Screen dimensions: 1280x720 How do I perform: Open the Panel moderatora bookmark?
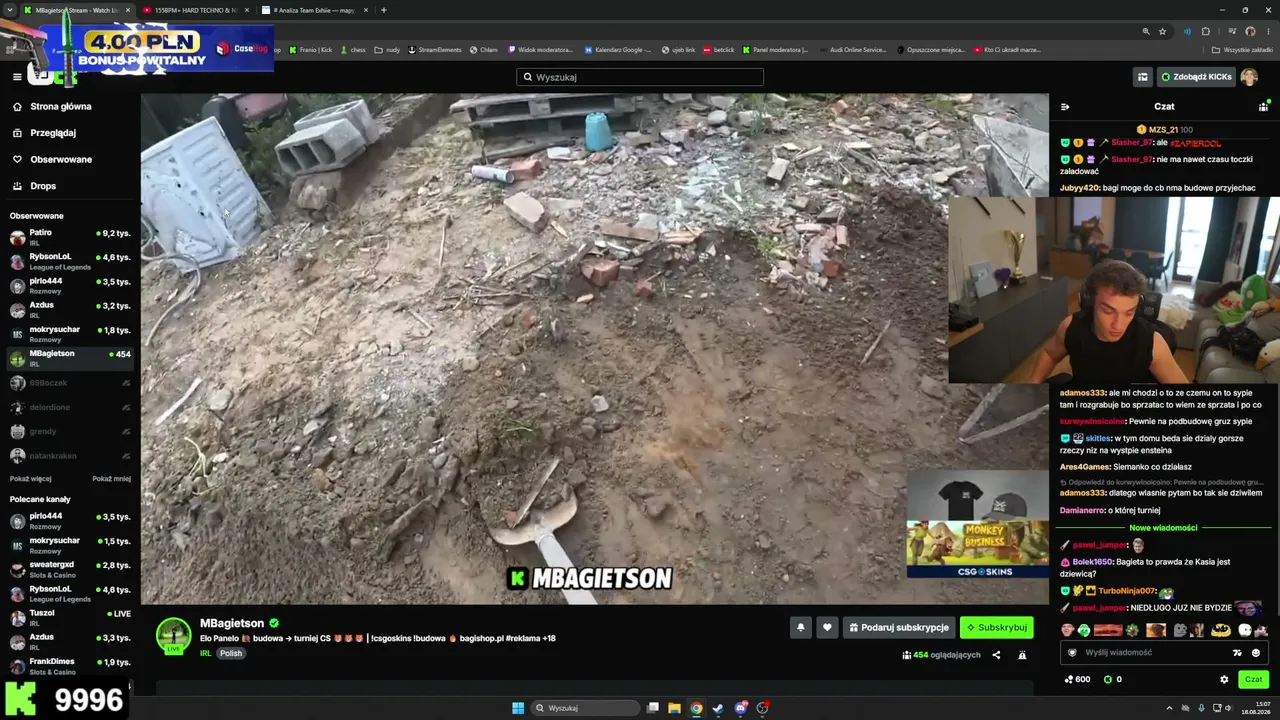point(775,50)
